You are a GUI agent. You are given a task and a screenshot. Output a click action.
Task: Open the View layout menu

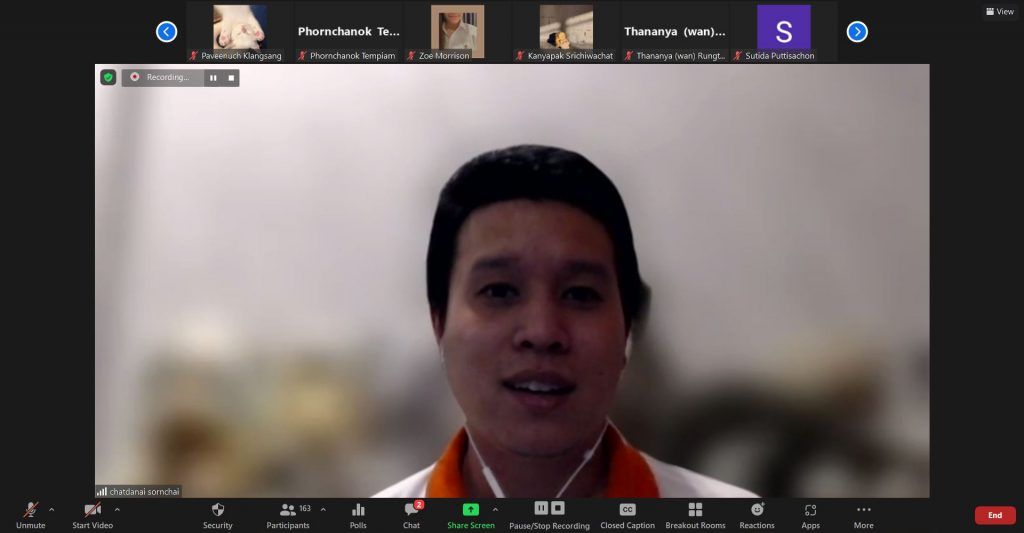click(x=999, y=12)
